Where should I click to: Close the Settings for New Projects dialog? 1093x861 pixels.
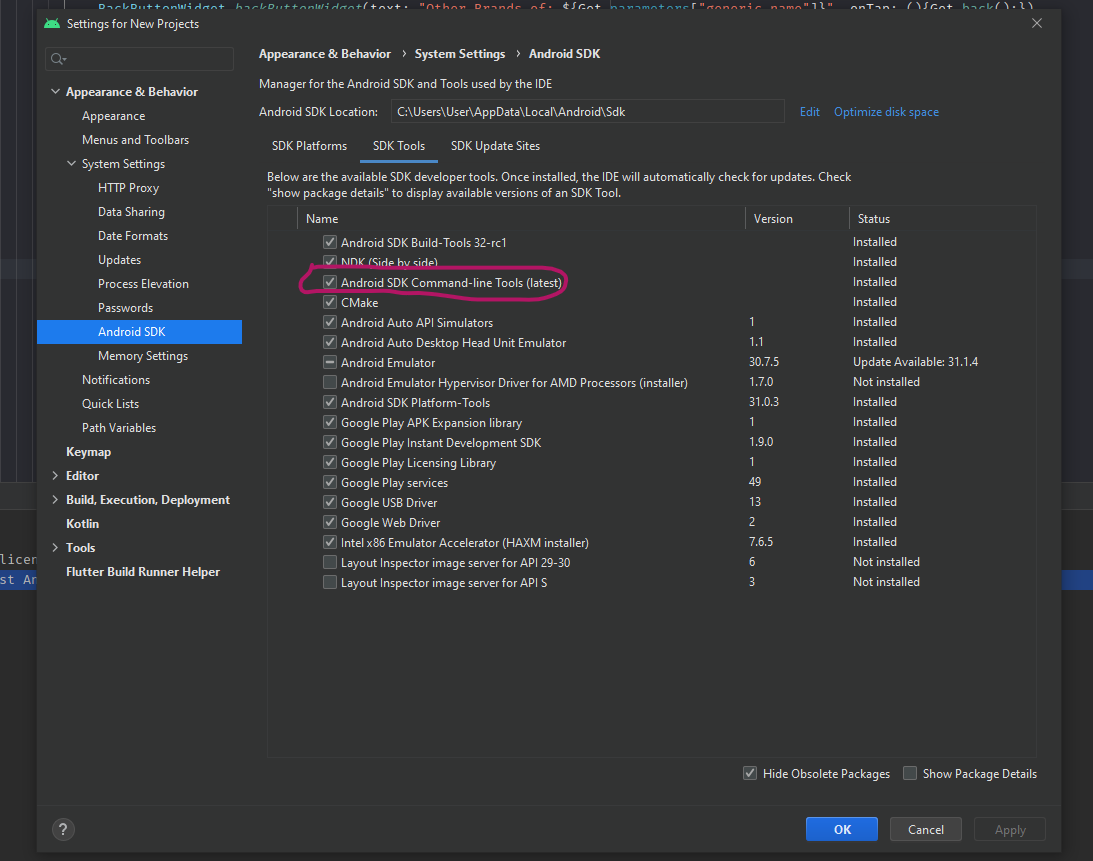(1037, 23)
